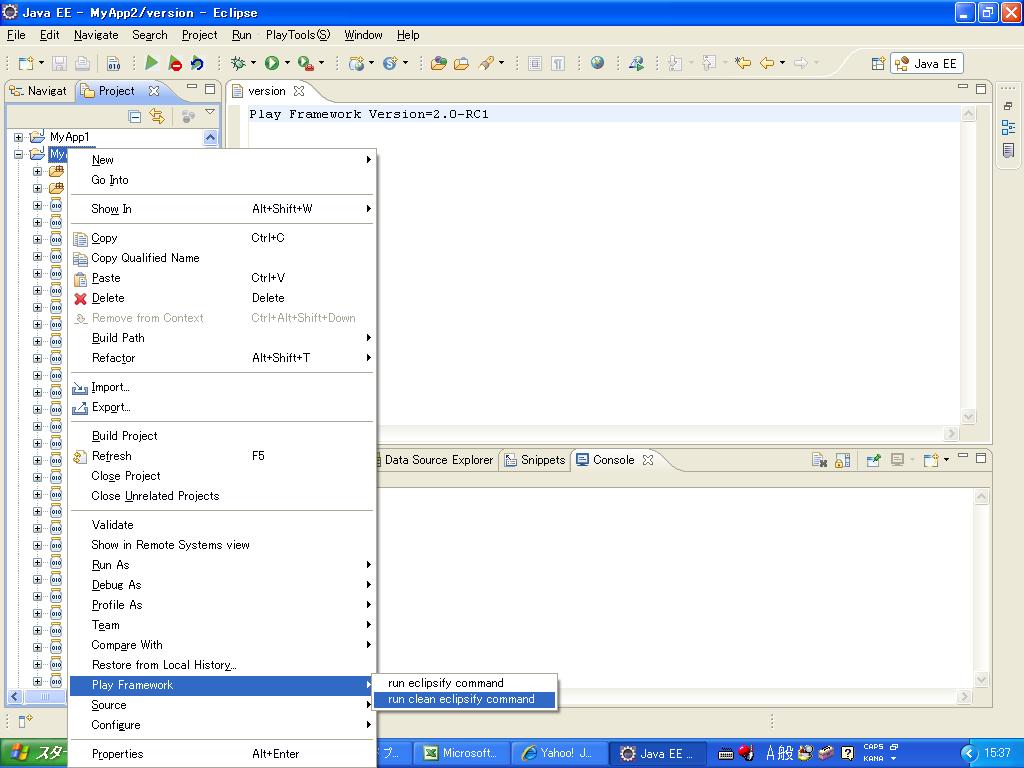Toggle Show Whitespace Characters pilcrow icon
Viewport: 1024px width, 768px height.
558,63
